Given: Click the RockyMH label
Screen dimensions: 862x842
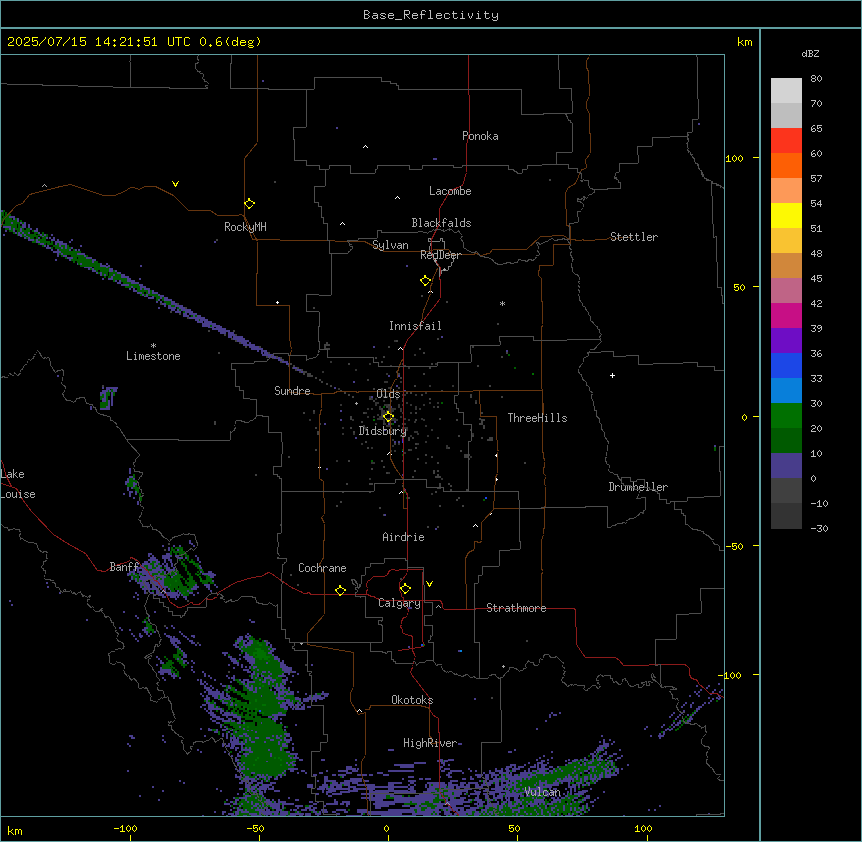Looking at the screenshot, I should [245, 227].
